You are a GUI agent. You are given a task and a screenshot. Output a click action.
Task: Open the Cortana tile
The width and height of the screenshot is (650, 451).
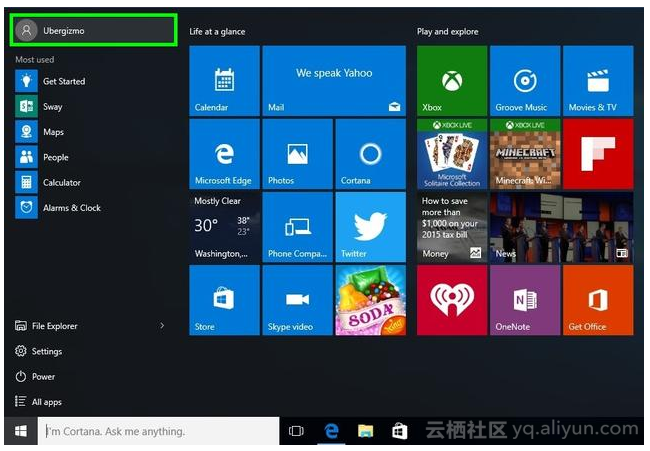click(371, 154)
